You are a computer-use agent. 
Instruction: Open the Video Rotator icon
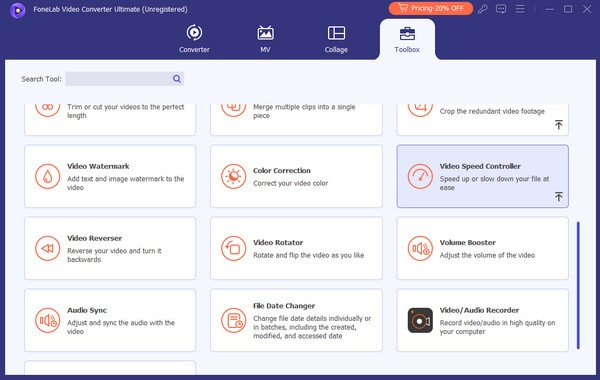point(233,248)
